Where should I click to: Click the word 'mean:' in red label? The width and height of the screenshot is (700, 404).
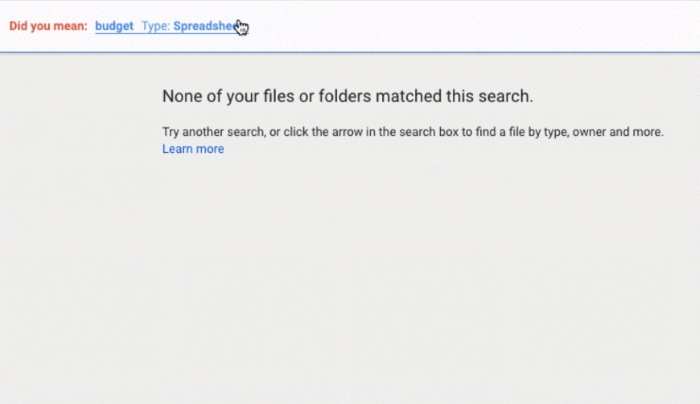pyautogui.click(x=71, y=26)
